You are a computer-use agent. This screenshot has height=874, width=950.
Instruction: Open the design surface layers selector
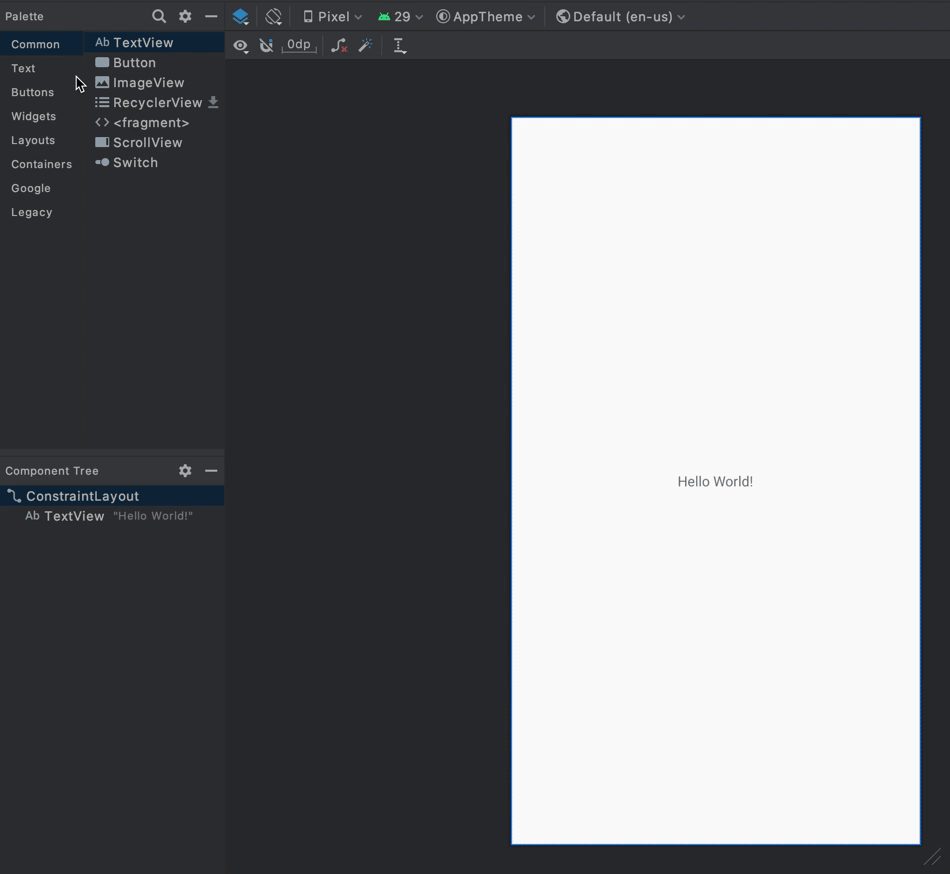pos(241,16)
